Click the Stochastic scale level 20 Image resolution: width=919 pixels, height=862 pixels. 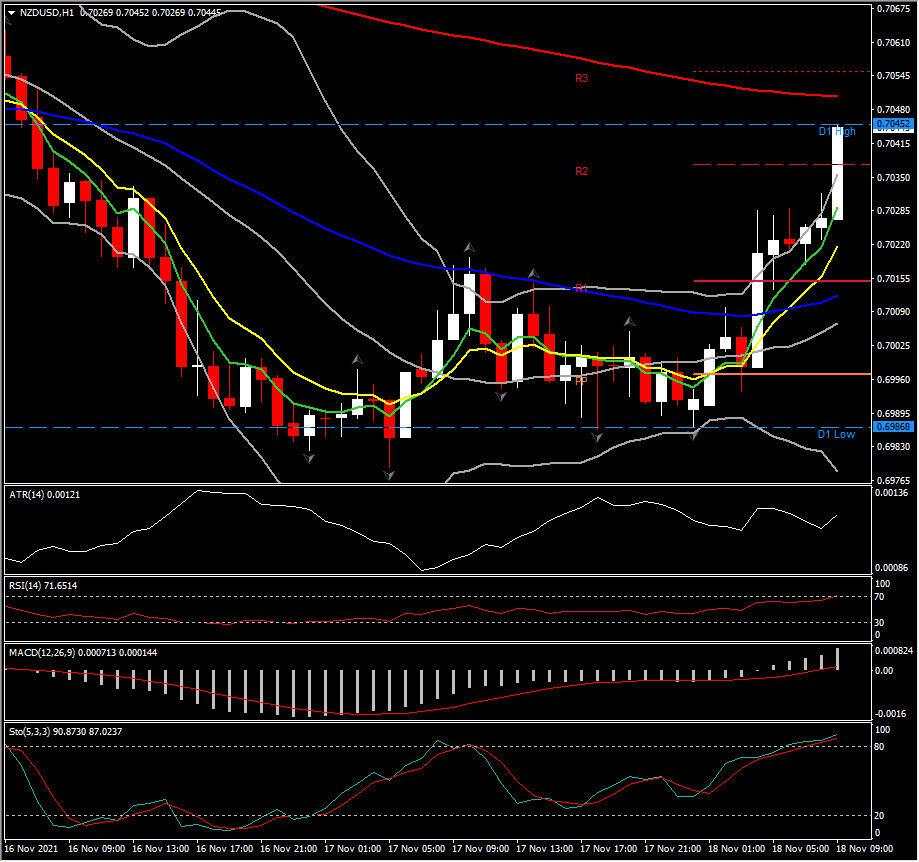(880, 816)
